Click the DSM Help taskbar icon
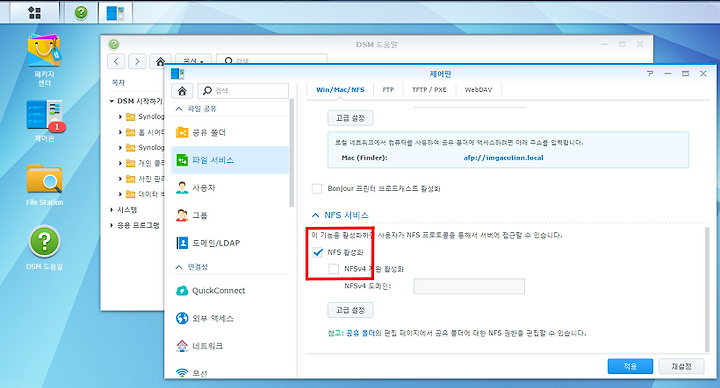 (x=81, y=12)
